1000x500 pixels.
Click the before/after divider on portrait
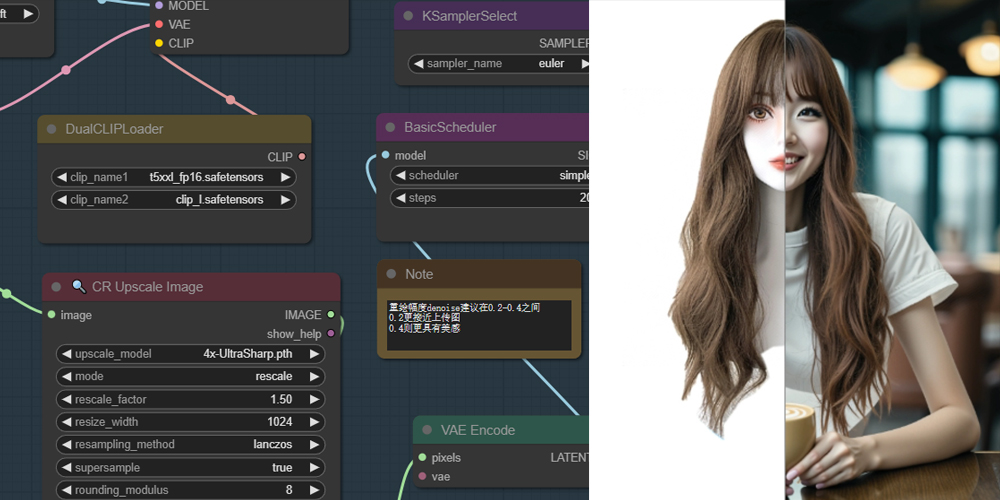click(x=785, y=250)
